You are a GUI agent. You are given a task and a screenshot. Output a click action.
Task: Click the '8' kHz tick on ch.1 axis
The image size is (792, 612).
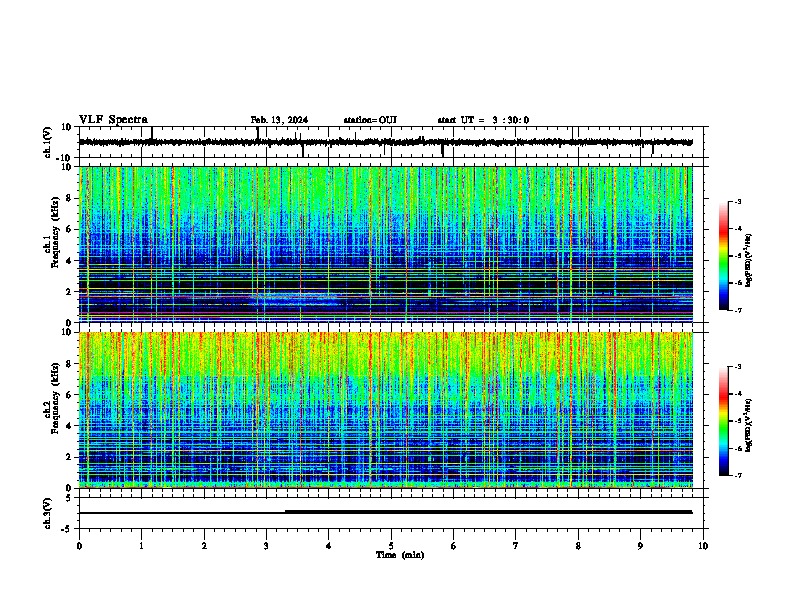coord(70,198)
